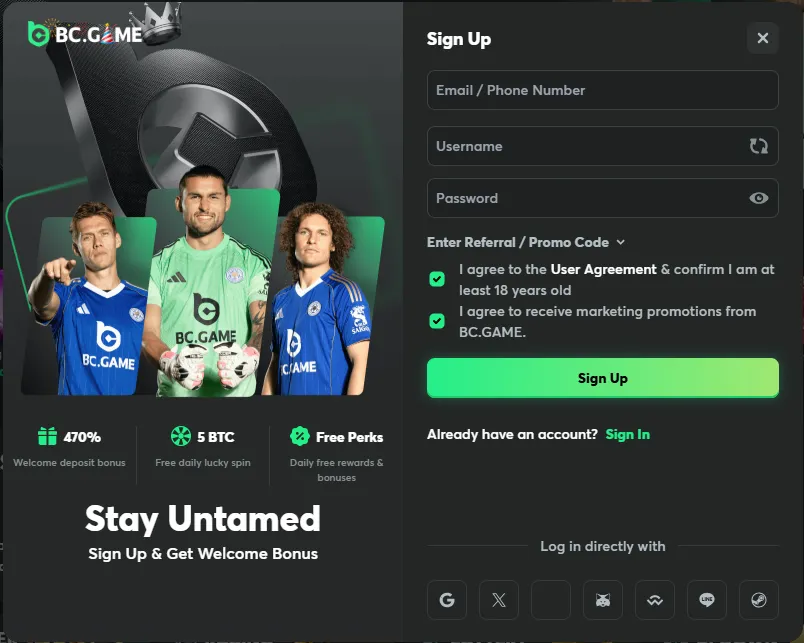Uncheck the User Agreement checkbox
Viewport: 804px width, 643px height.
[x=437, y=279]
